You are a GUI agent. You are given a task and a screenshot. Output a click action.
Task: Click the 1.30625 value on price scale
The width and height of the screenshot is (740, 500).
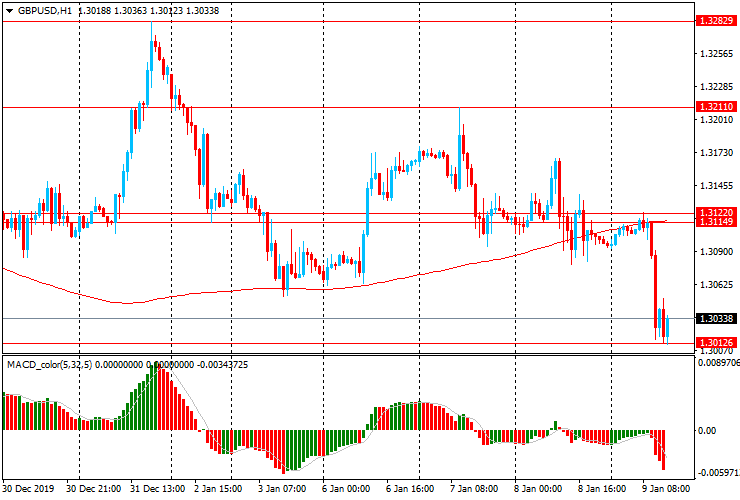click(x=717, y=285)
